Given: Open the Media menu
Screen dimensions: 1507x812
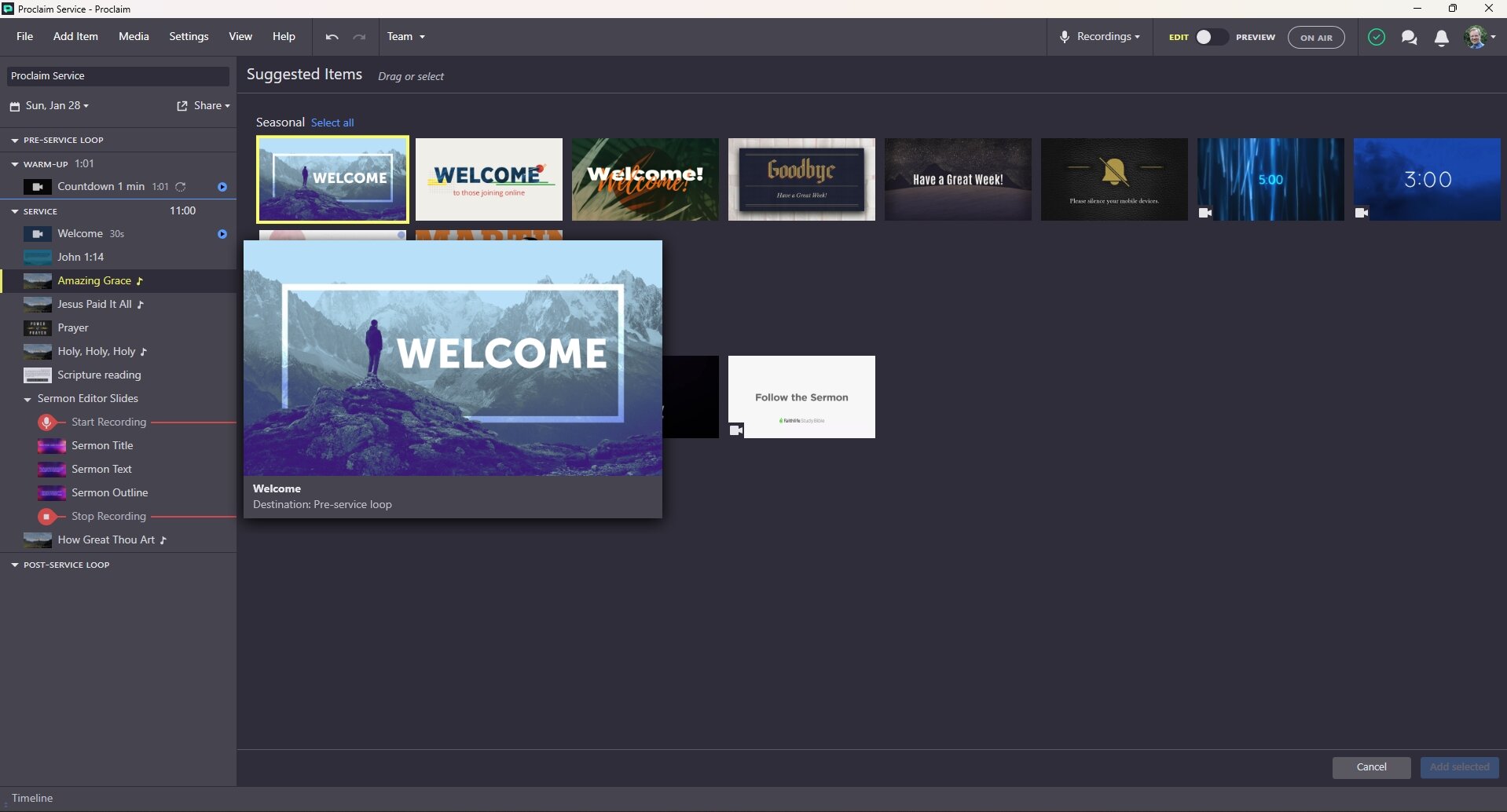Looking at the screenshot, I should 133,36.
